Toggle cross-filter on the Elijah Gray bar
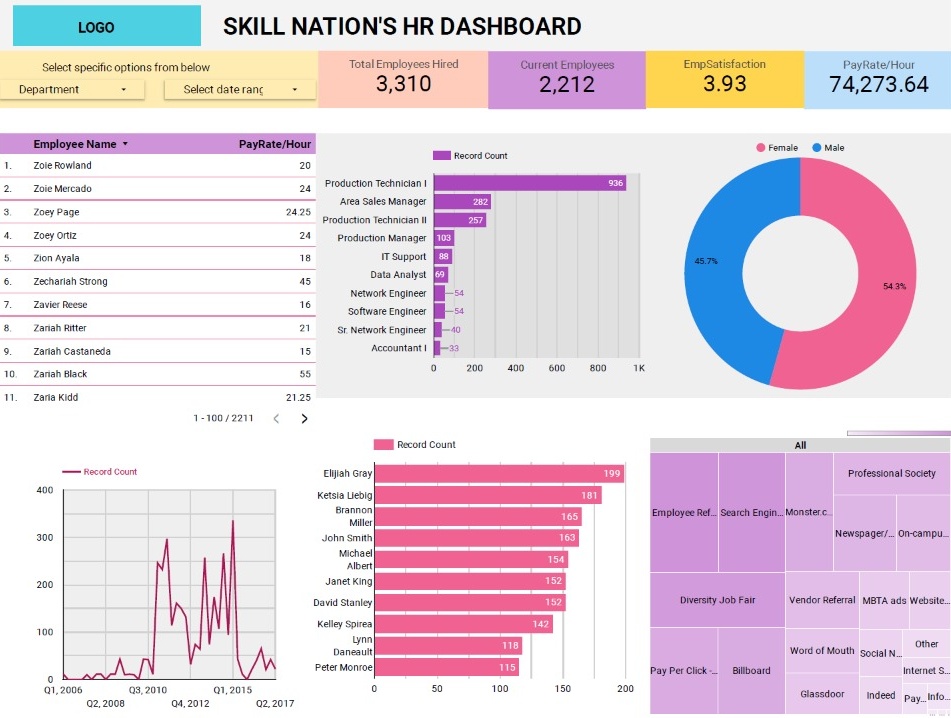The height and width of the screenshot is (718, 951). tap(500, 472)
